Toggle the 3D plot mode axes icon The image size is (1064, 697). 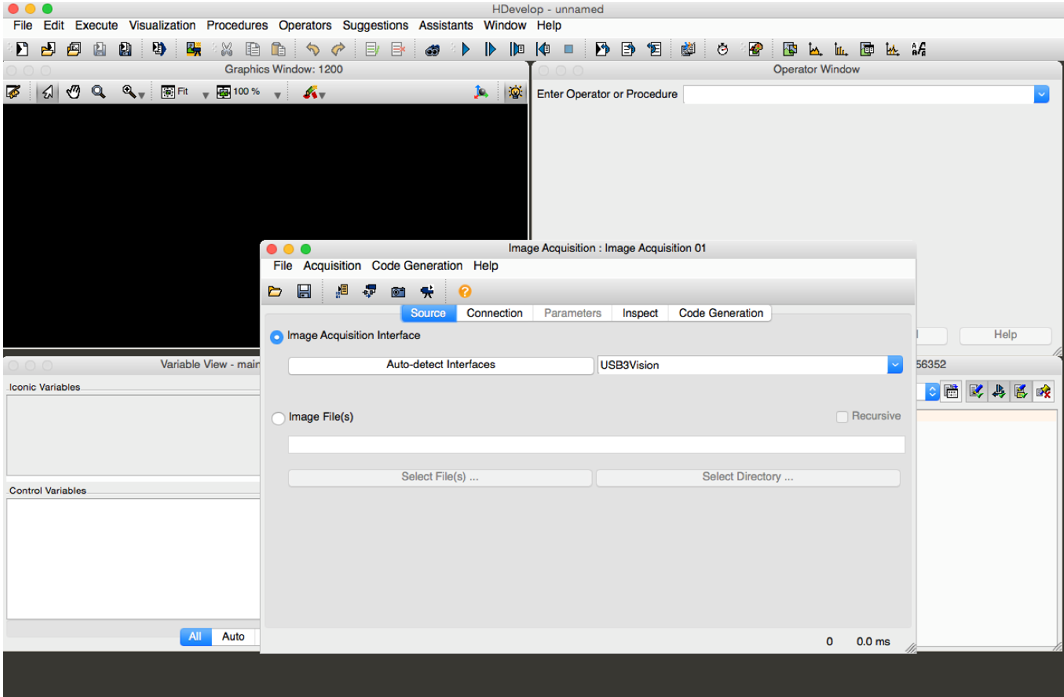pyautogui.click(x=481, y=92)
